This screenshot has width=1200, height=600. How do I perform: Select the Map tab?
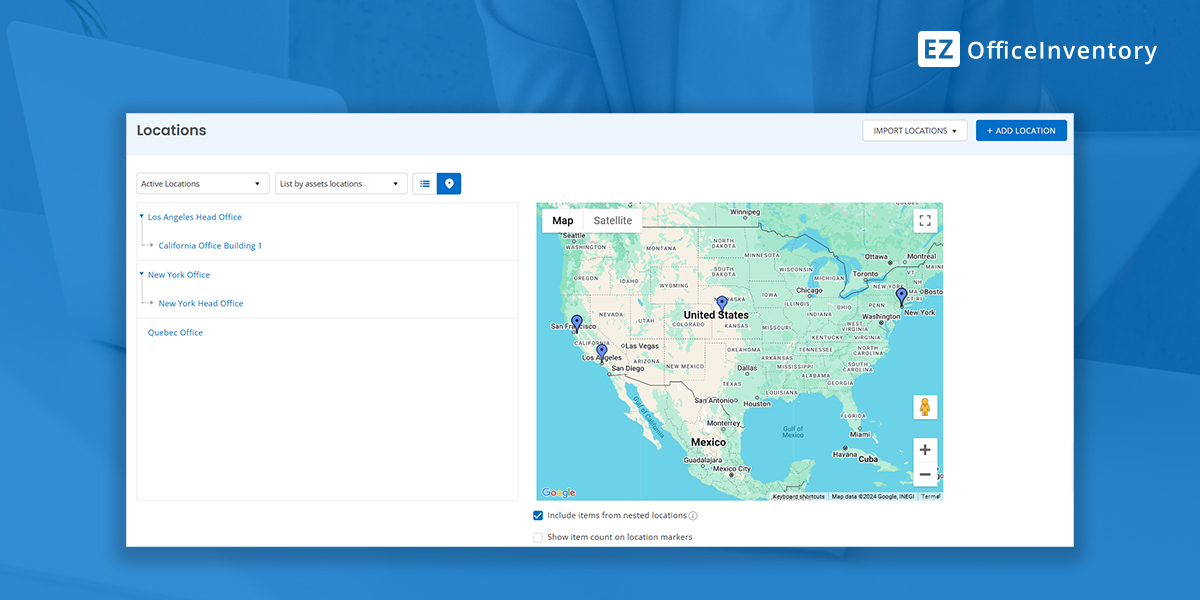coord(563,221)
